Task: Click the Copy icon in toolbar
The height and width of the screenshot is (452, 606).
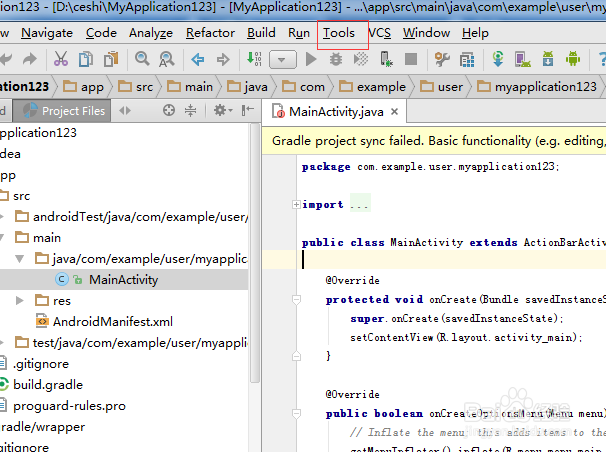Action: [x=86, y=59]
